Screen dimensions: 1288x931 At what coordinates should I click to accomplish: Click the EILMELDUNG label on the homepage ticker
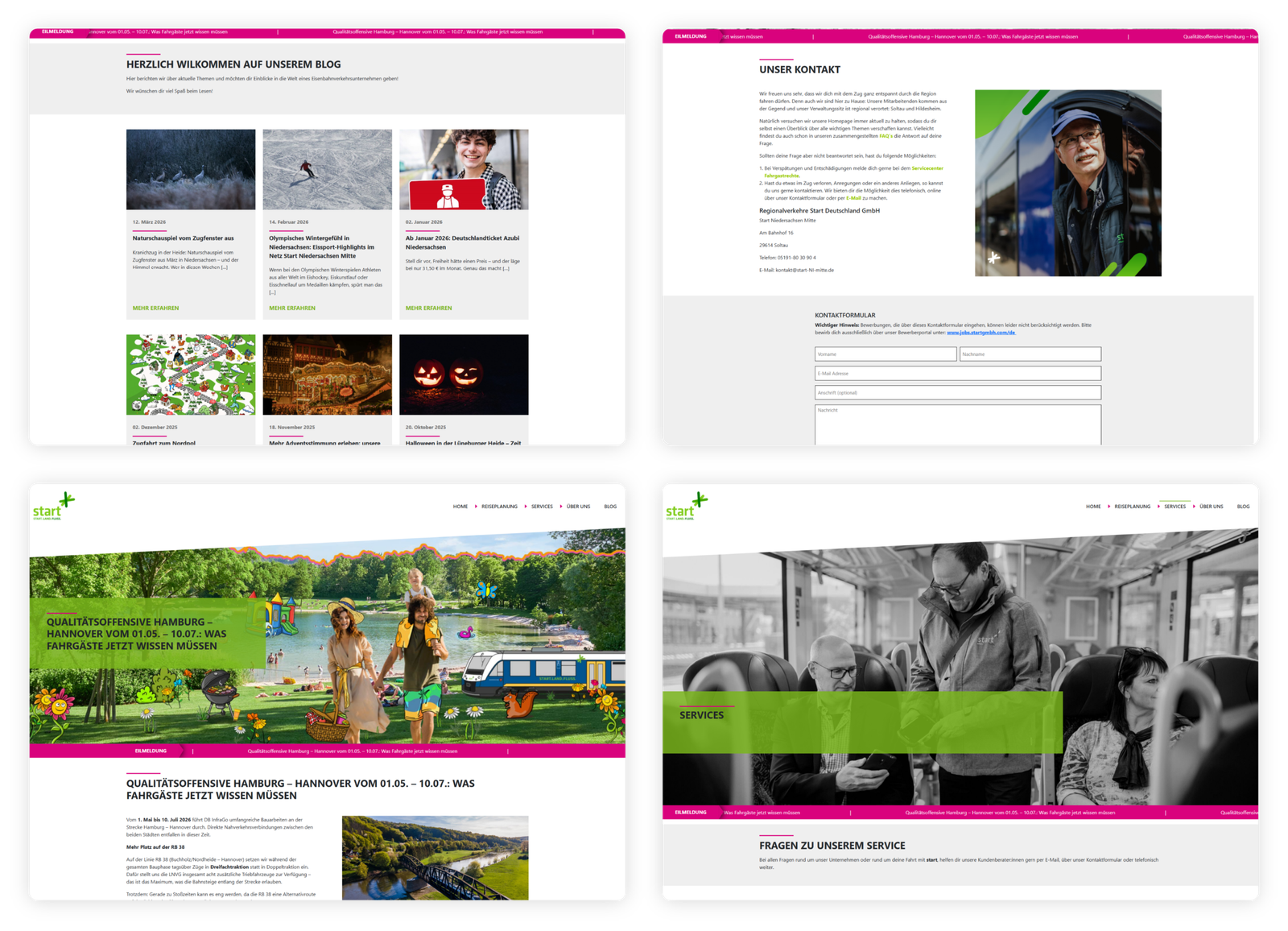click(151, 751)
